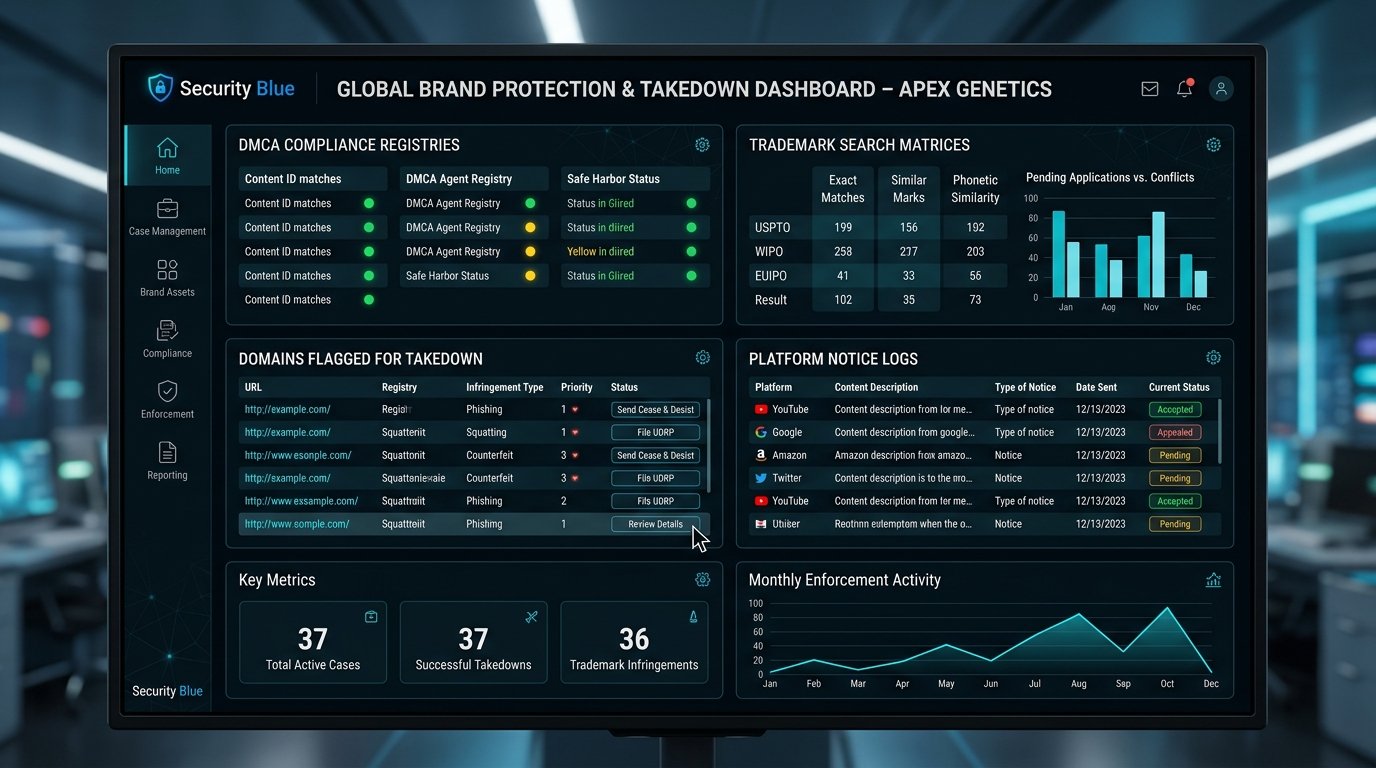Viewport: 1376px width, 768px height.
Task: Open the http://www.somple.com/ link
Action: [296, 524]
